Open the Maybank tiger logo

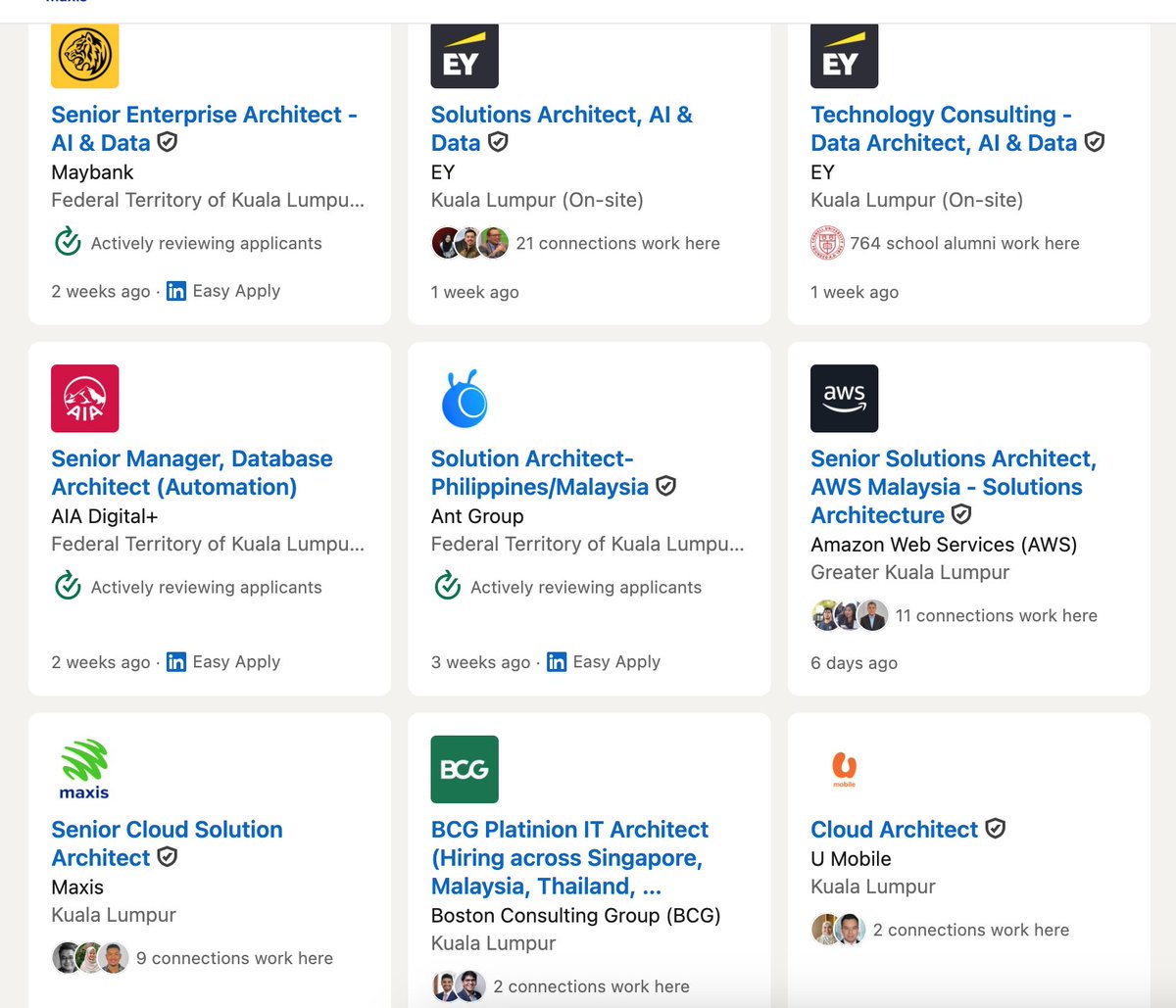tap(85, 57)
